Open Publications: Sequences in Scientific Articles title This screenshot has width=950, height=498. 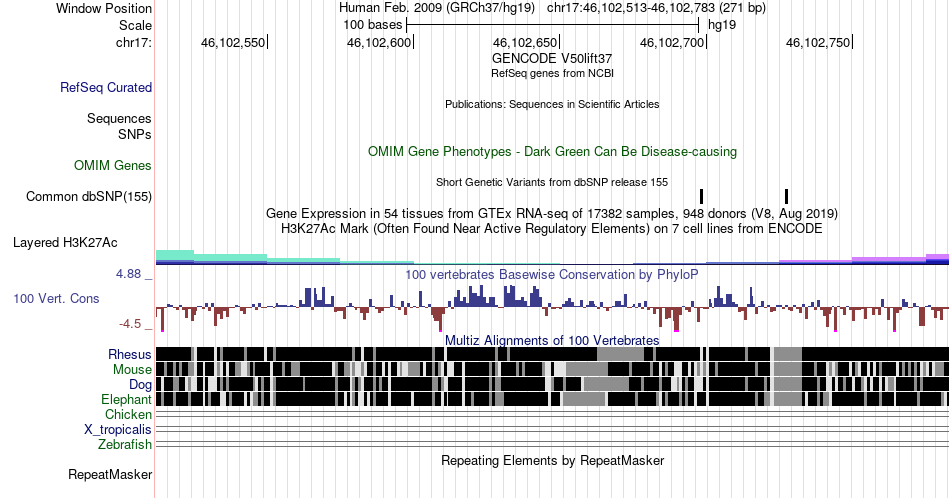(x=552, y=104)
